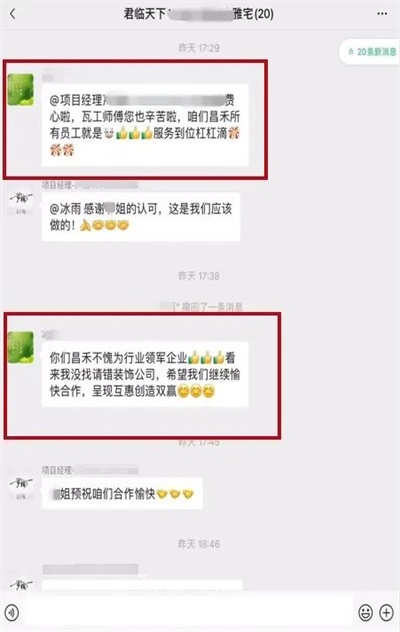Tap the green avatar on the first message
The width and height of the screenshot is (400, 632).
tap(21, 89)
